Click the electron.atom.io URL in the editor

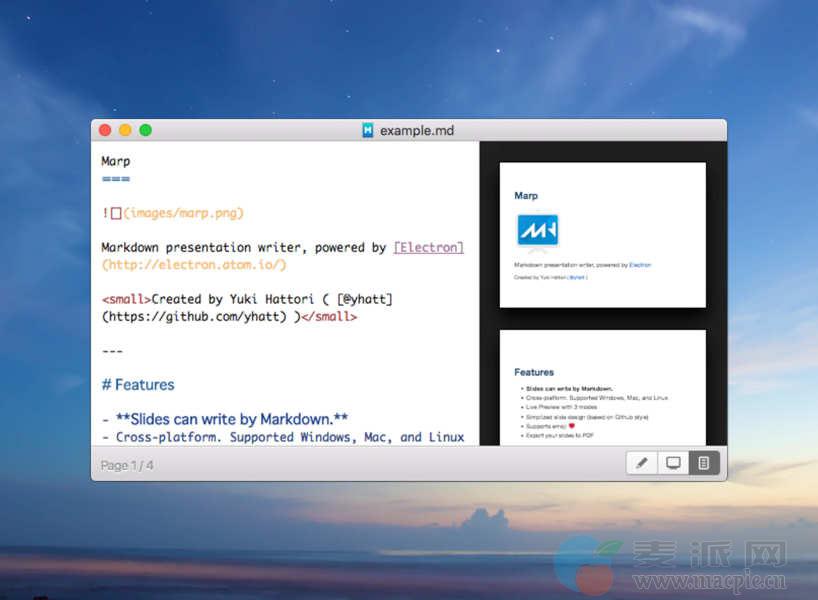[194, 265]
